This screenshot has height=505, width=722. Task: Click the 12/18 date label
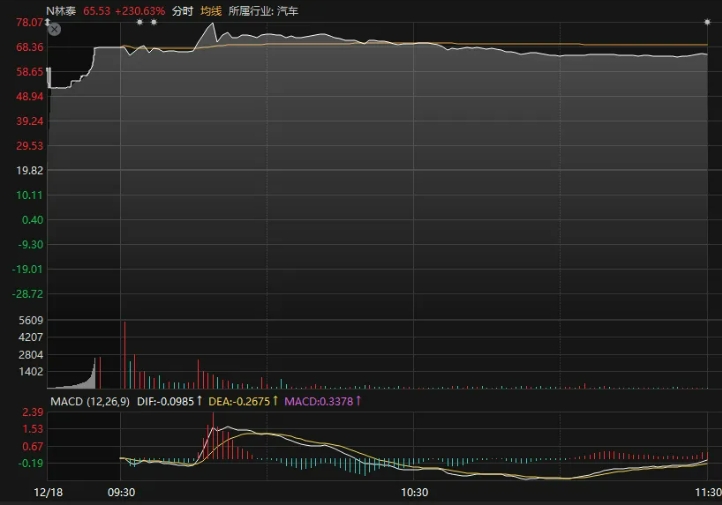48,492
